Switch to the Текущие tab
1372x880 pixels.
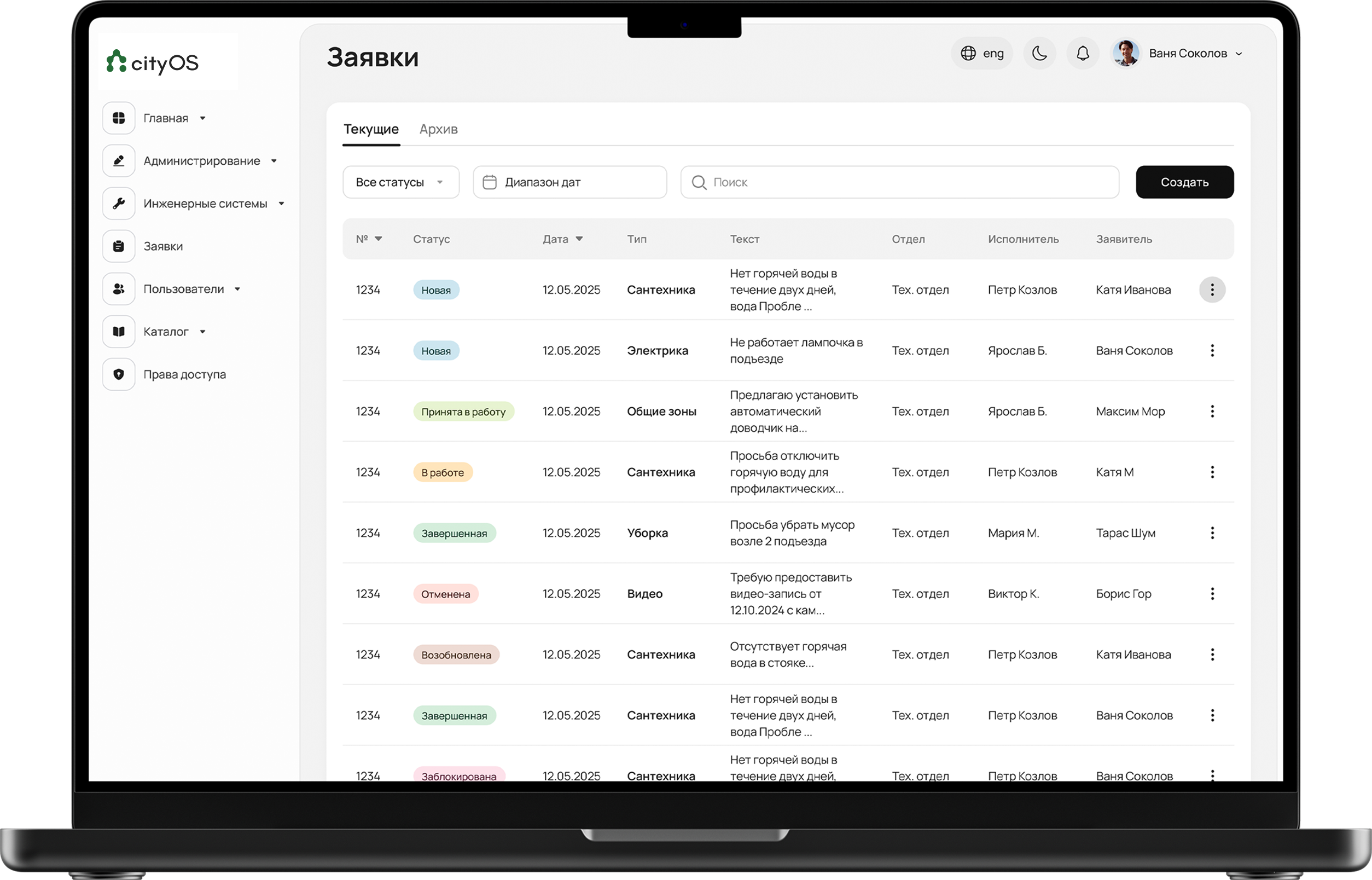click(x=371, y=129)
